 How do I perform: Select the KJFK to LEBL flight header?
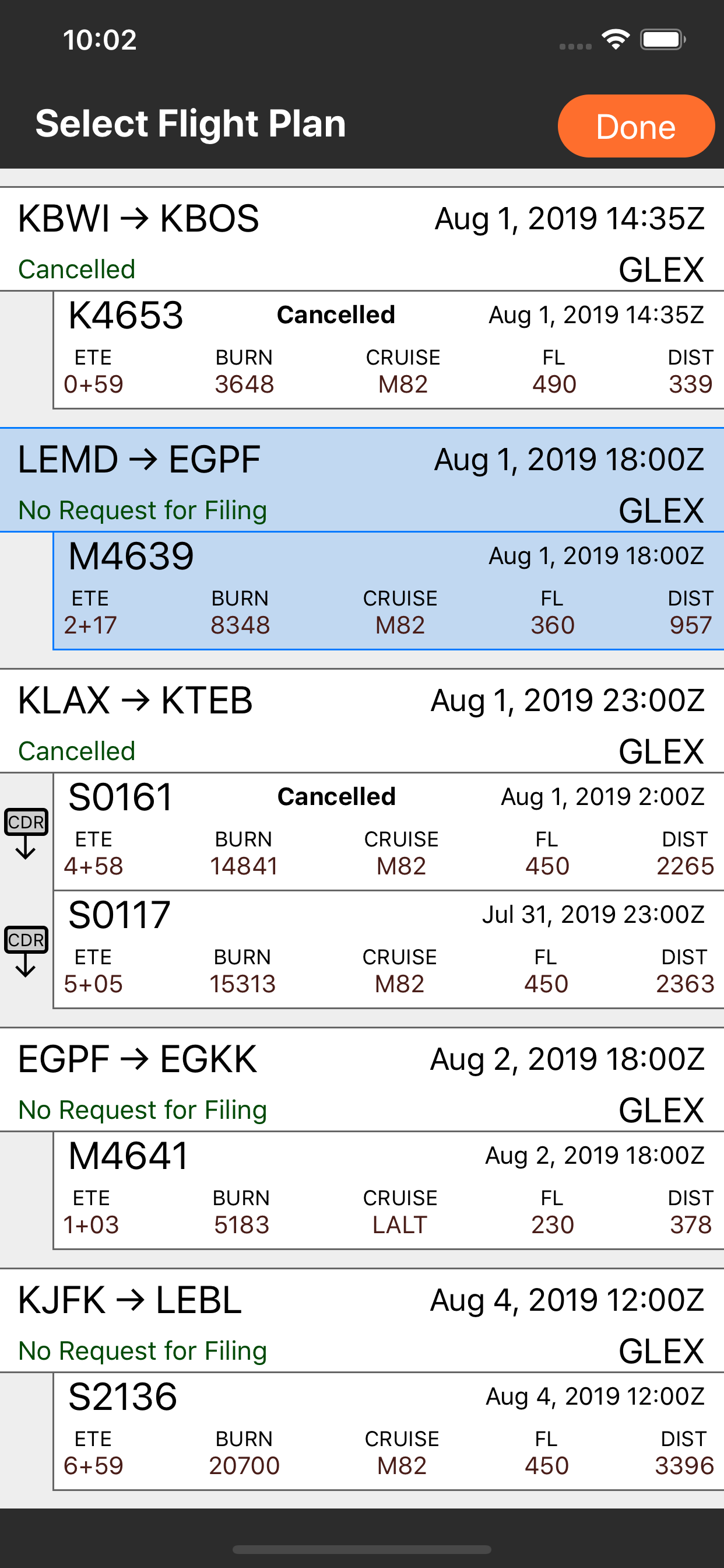point(362,1321)
